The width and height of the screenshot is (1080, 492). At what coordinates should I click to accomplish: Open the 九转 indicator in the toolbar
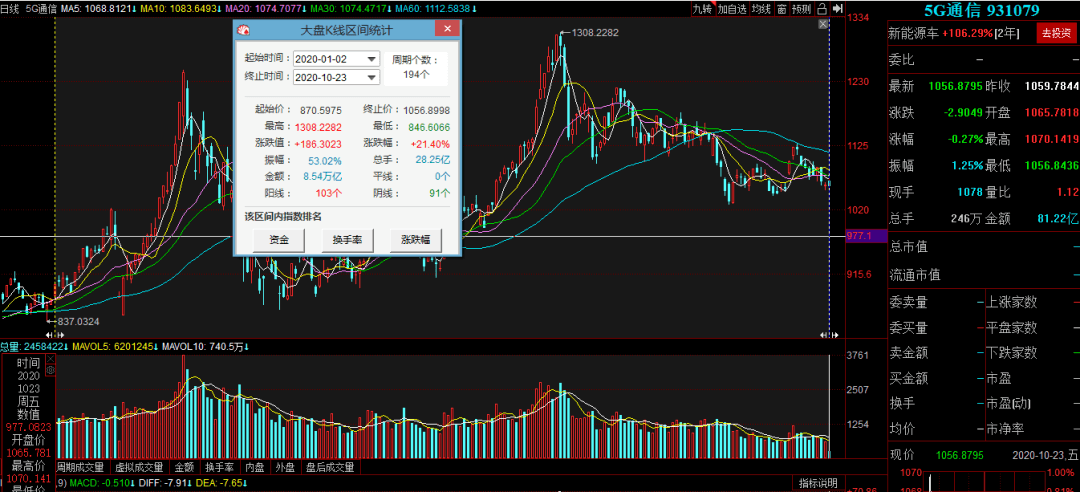tap(703, 9)
